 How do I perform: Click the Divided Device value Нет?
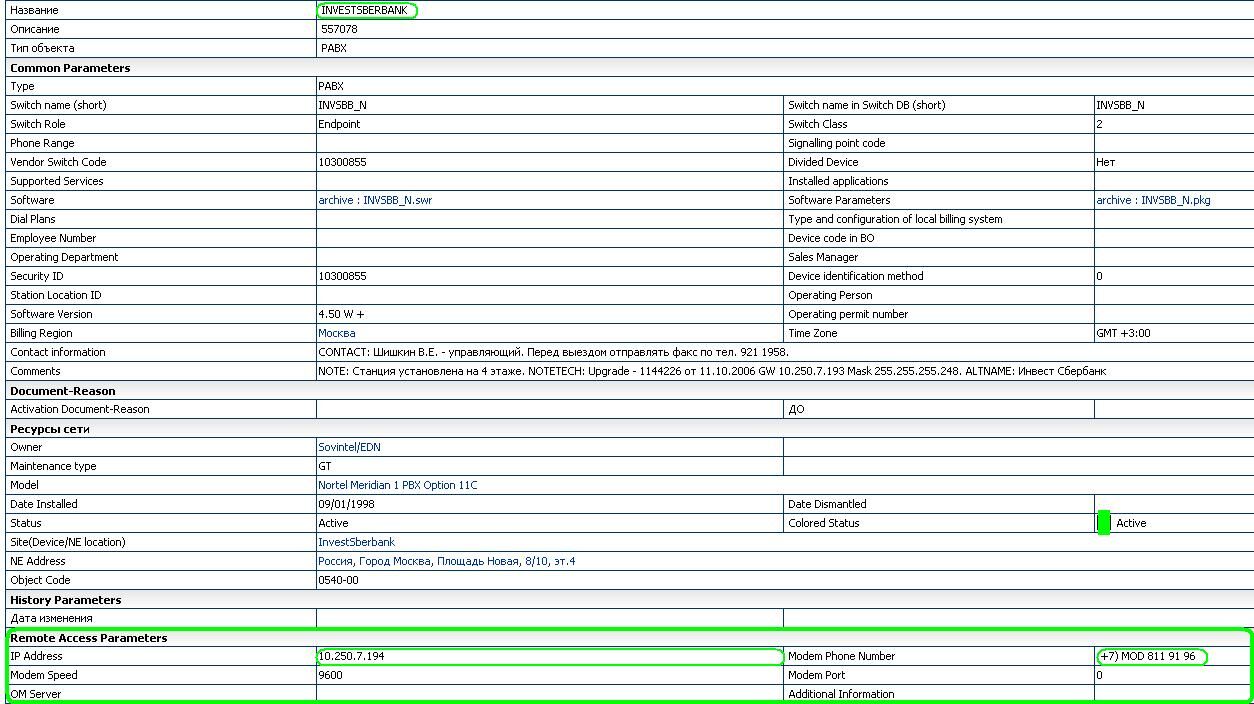1105,162
